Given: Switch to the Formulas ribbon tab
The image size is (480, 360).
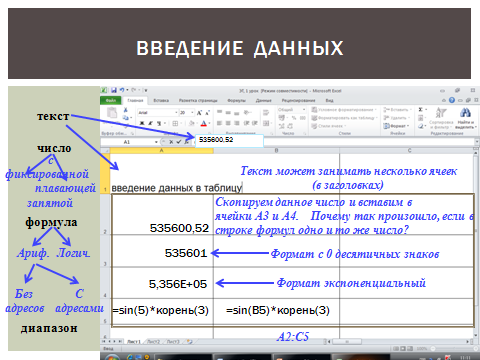Looking at the screenshot, I should (x=236, y=100).
